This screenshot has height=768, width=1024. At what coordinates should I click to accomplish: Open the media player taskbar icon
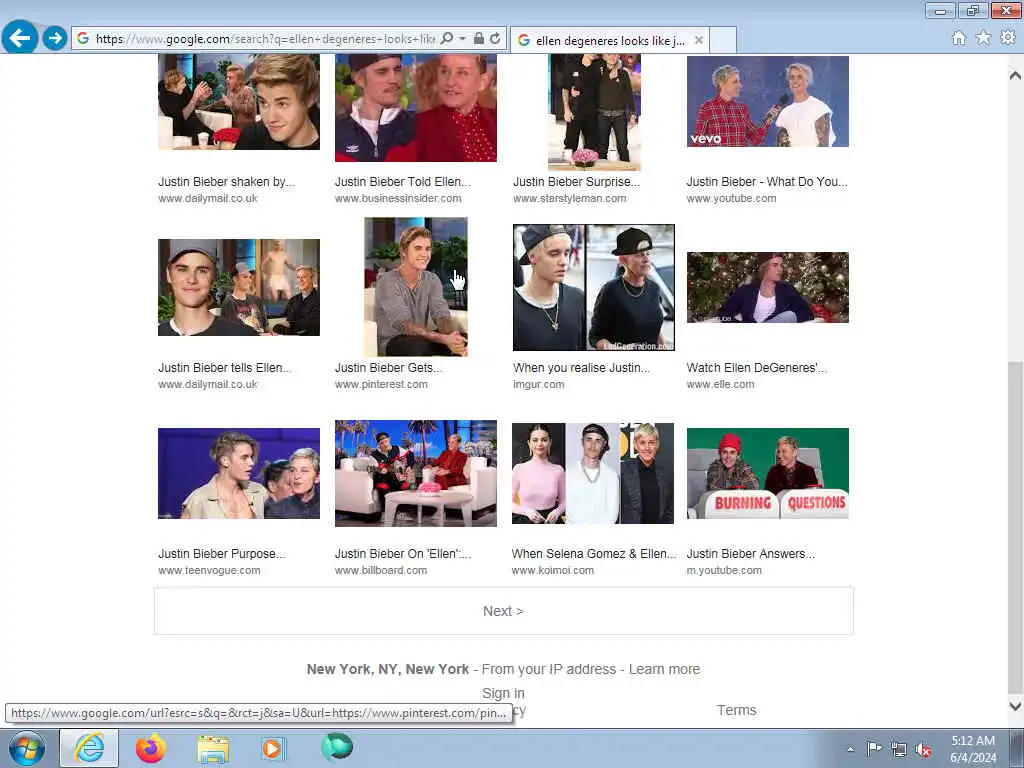coord(273,748)
